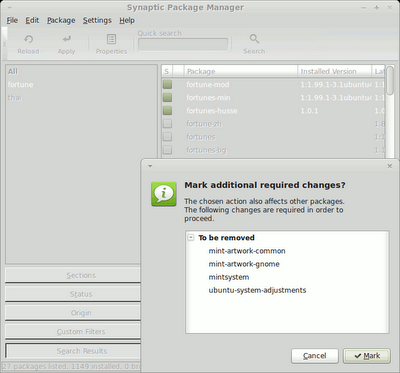Click the green info speech-bubble dialog icon
400x373 pixels.
(x=164, y=194)
